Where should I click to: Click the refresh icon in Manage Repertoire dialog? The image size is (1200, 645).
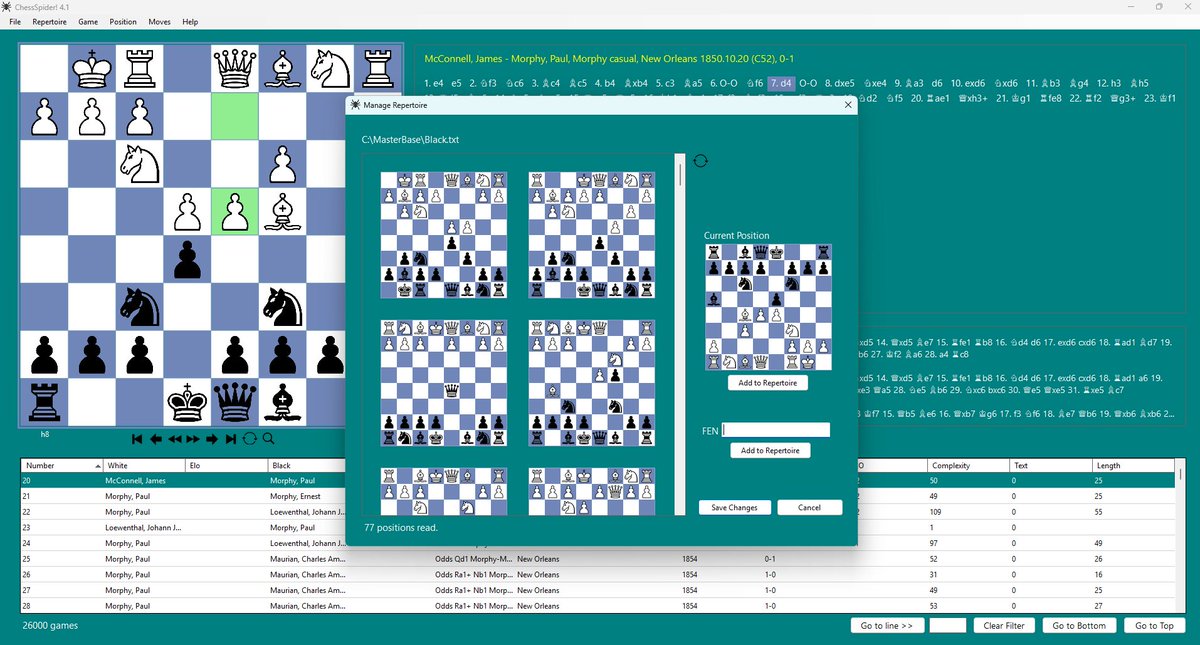pyautogui.click(x=700, y=160)
